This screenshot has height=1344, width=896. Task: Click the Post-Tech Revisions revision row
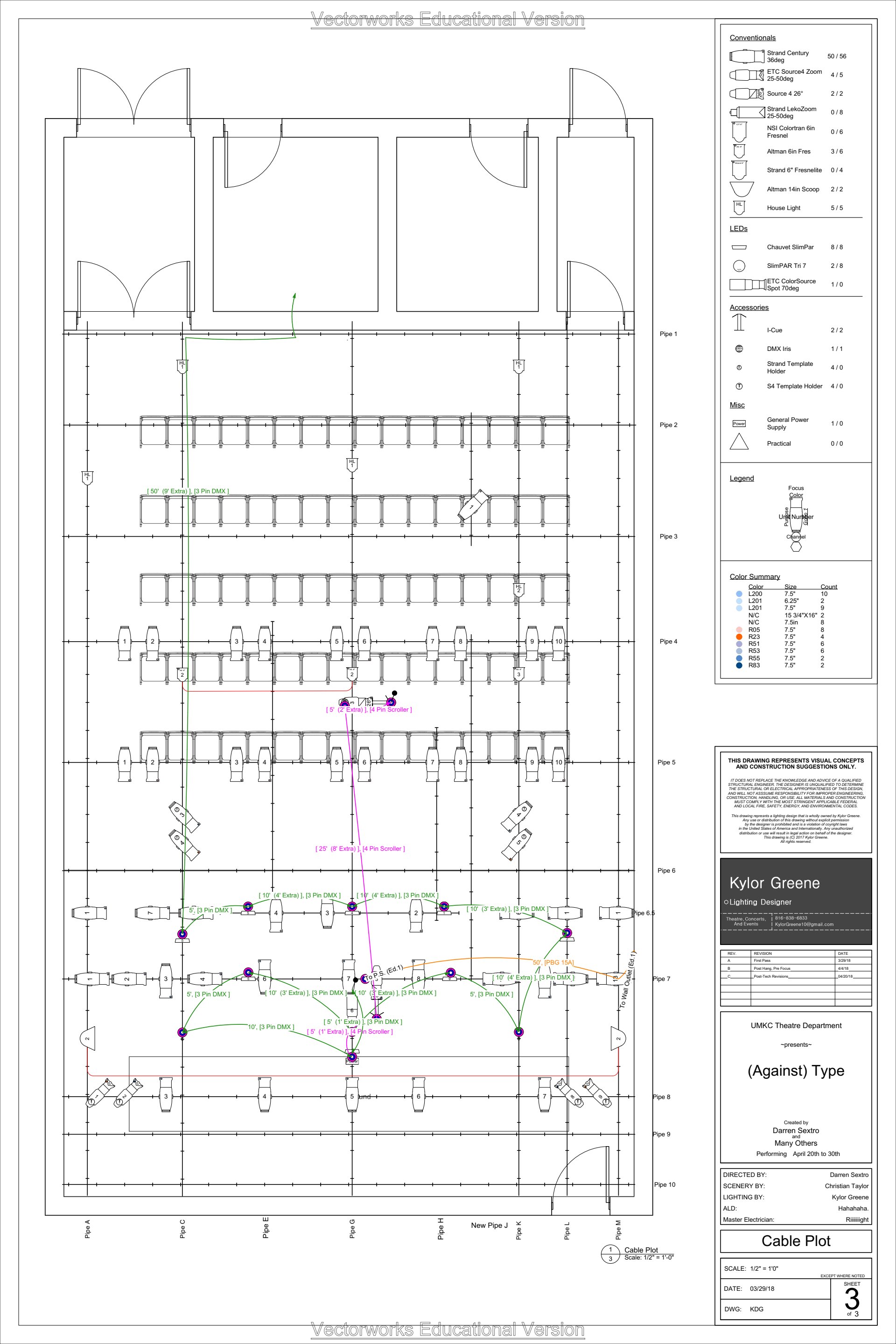(x=770, y=977)
